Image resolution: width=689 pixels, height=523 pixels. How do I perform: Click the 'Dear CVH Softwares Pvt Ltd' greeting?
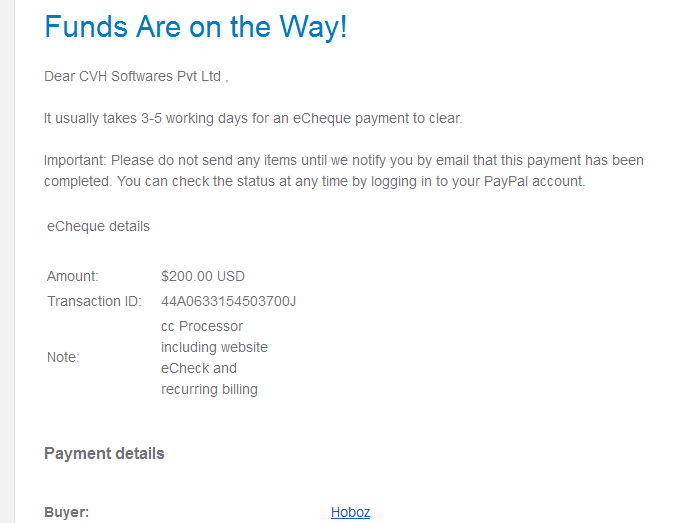pyautogui.click(x=136, y=76)
